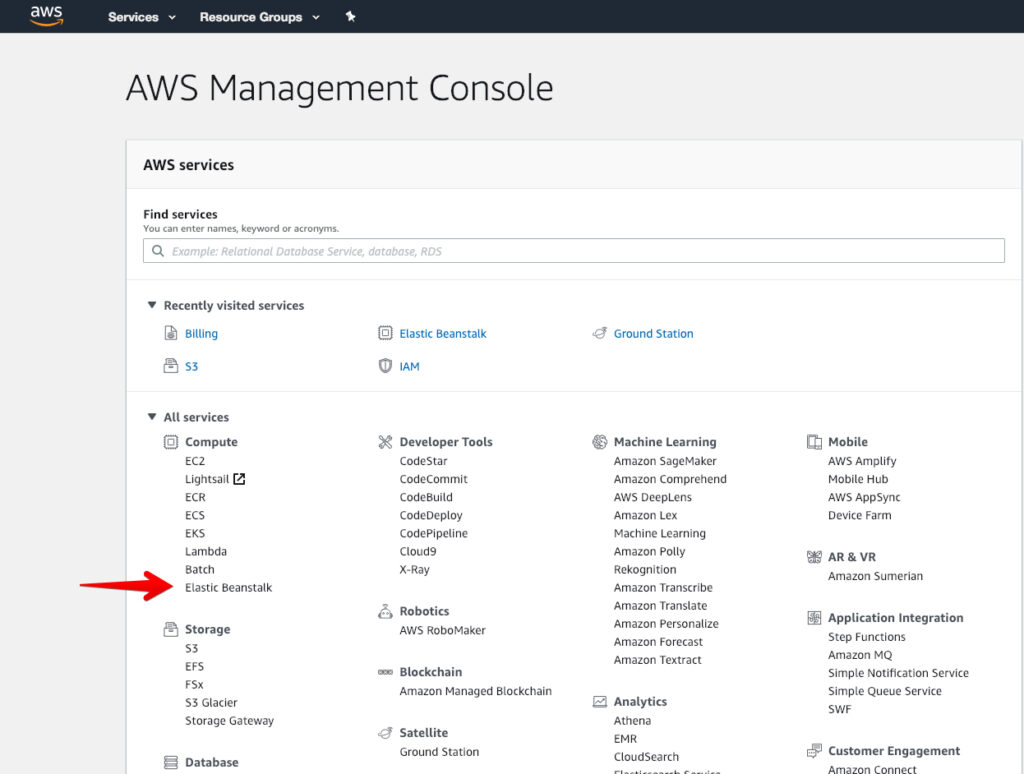Open CodeCommit under Developer Tools

pos(434,479)
